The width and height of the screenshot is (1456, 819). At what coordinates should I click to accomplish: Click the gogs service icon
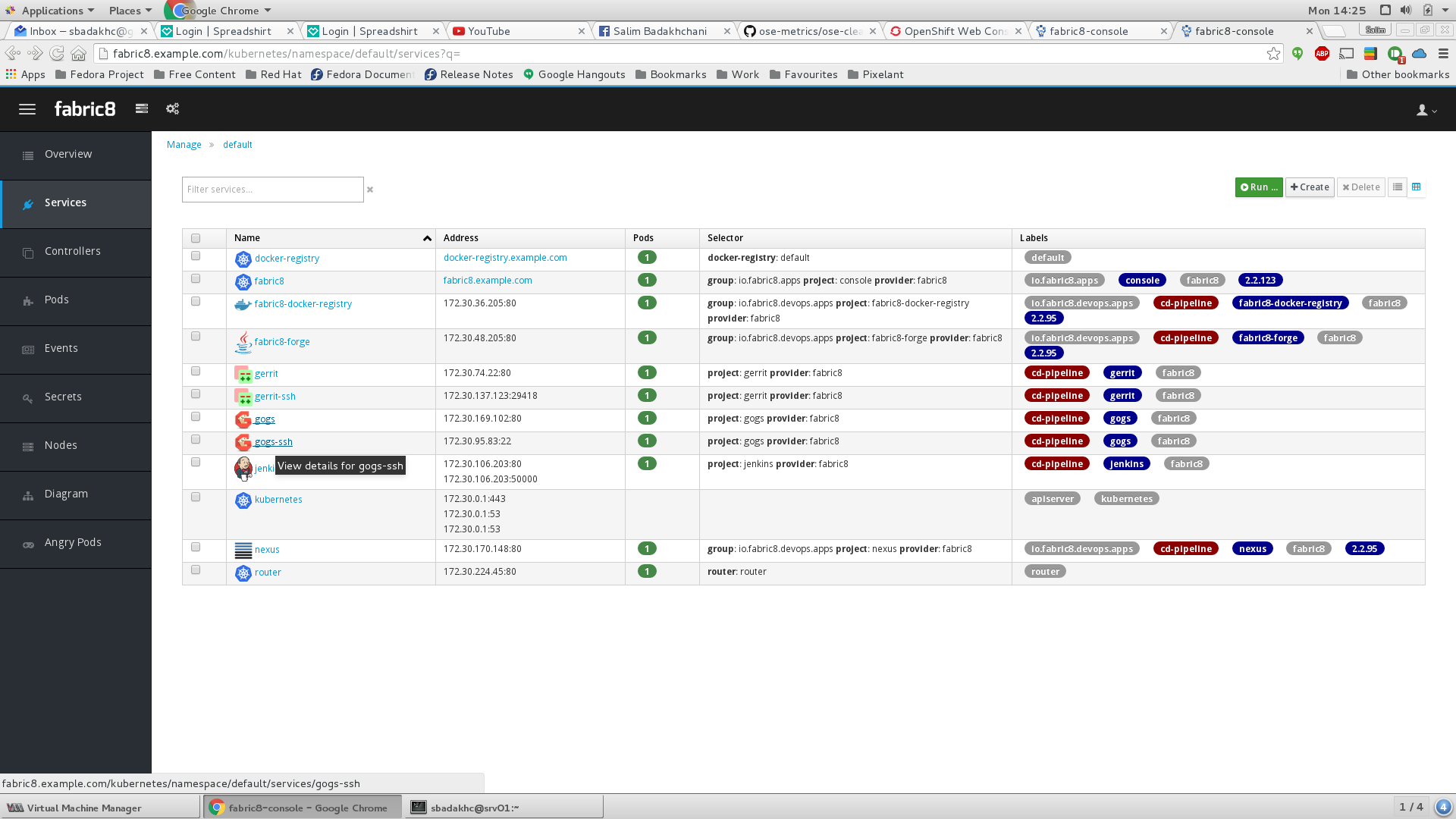[243, 420]
